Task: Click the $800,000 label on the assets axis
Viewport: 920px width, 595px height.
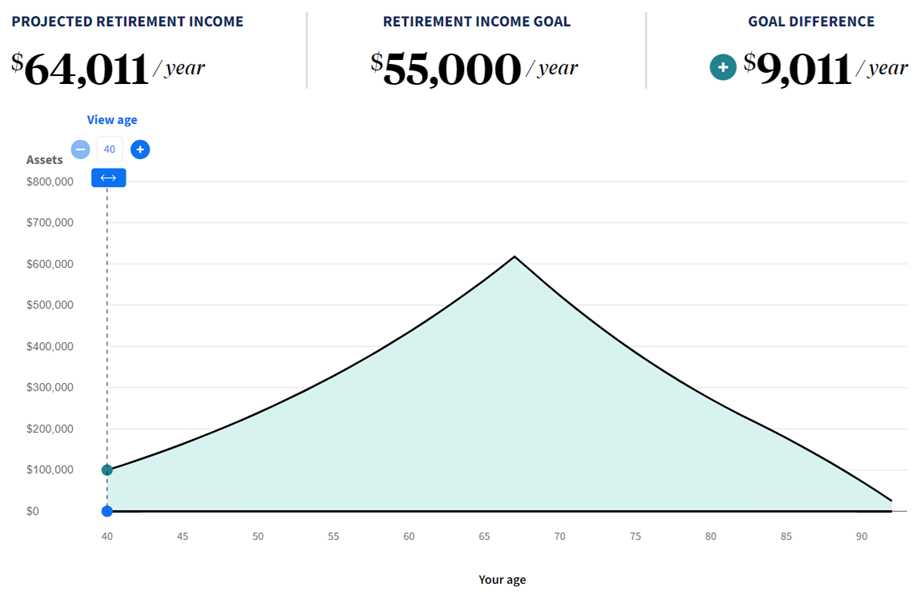Action: coord(50,182)
